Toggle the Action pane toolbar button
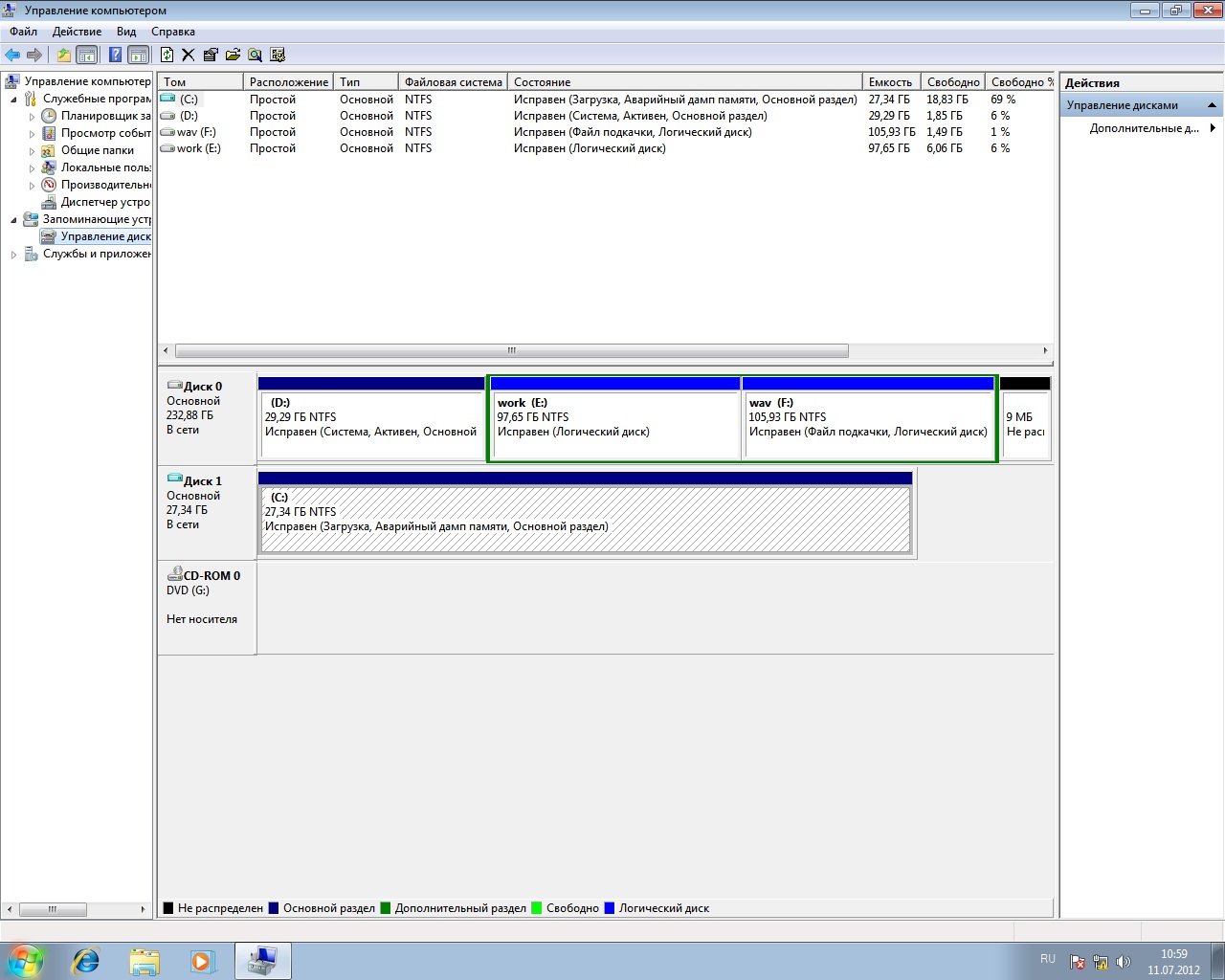 (139, 55)
